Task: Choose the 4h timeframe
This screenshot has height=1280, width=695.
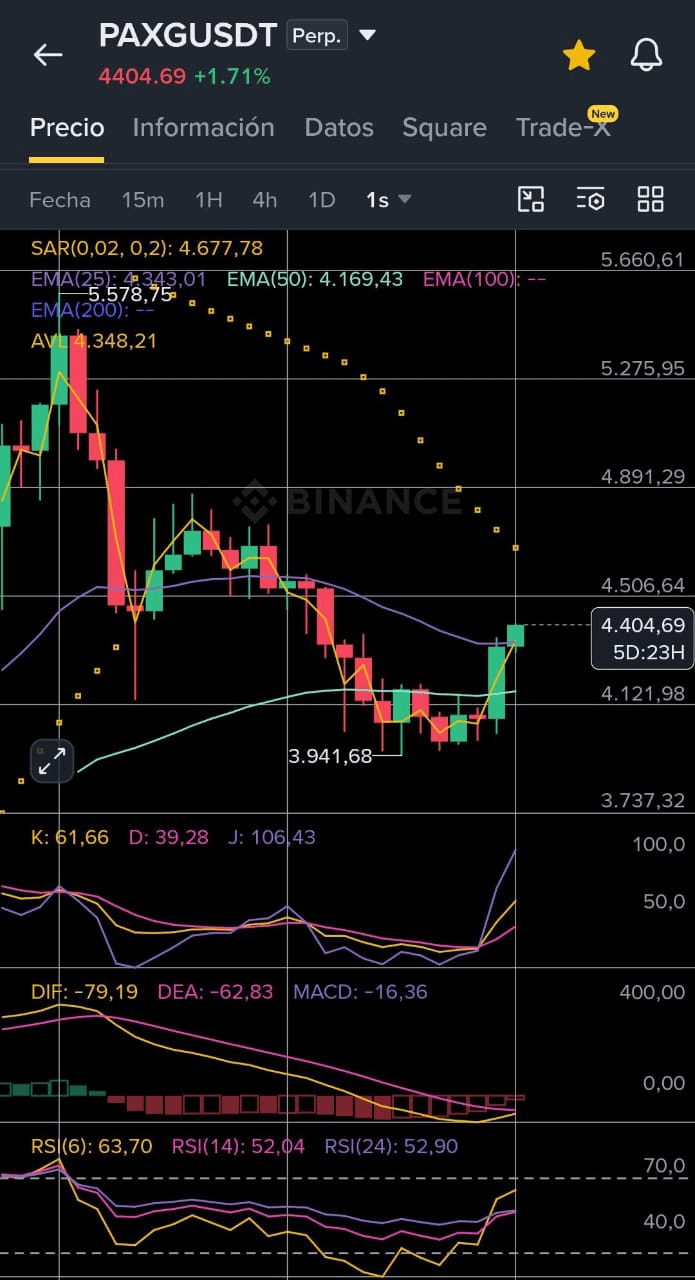Action: click(265, 200)
